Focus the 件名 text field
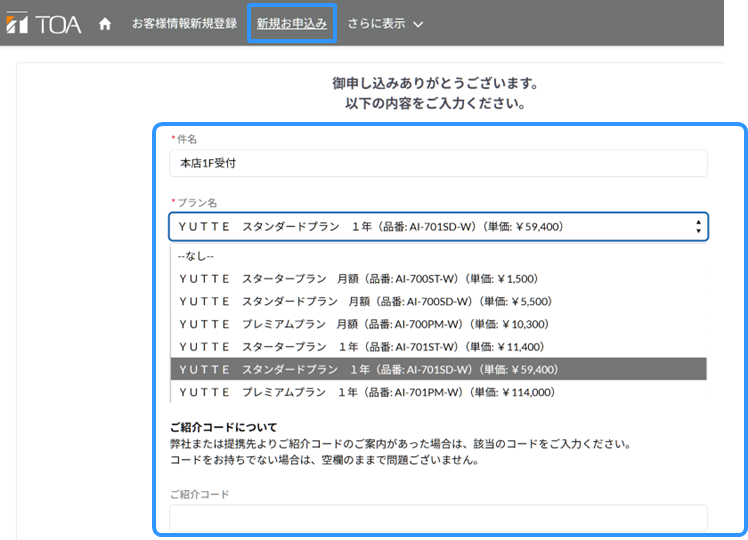The height and width of the screenshot is (540, 748). pos(438,163)
